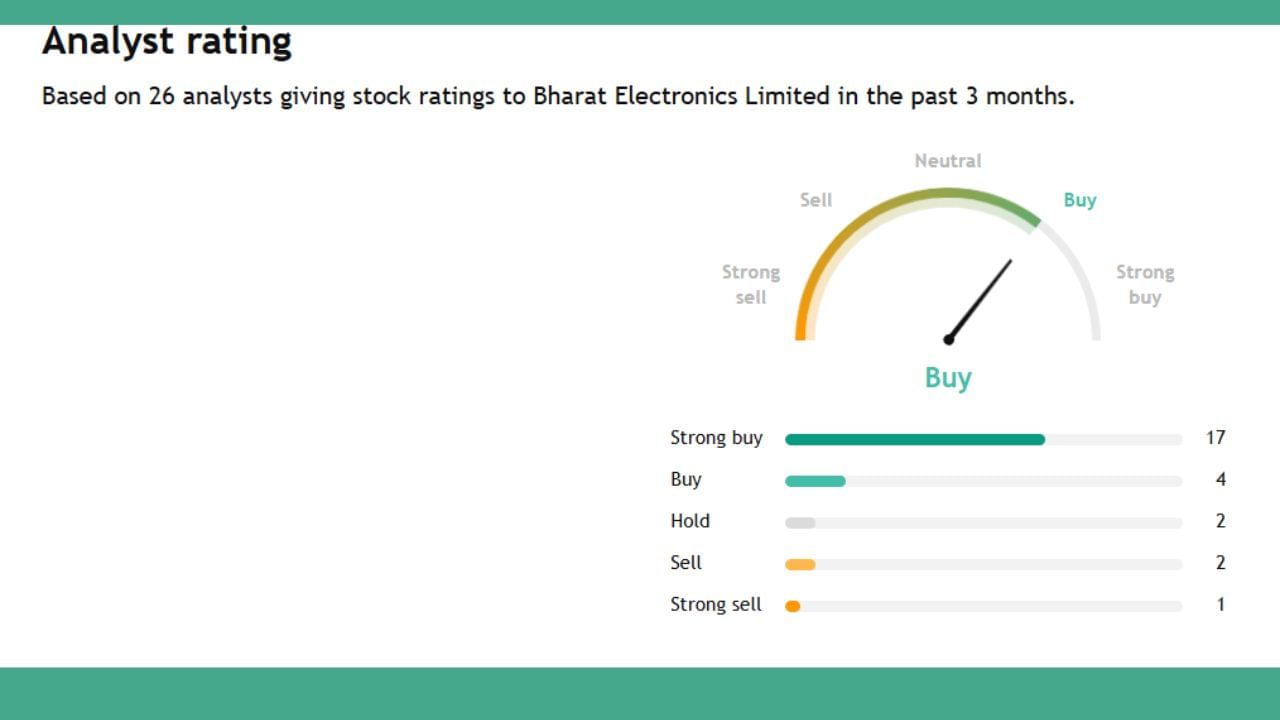
Task: Click the 26 analysts description sentence
Action: pos(558,97)
